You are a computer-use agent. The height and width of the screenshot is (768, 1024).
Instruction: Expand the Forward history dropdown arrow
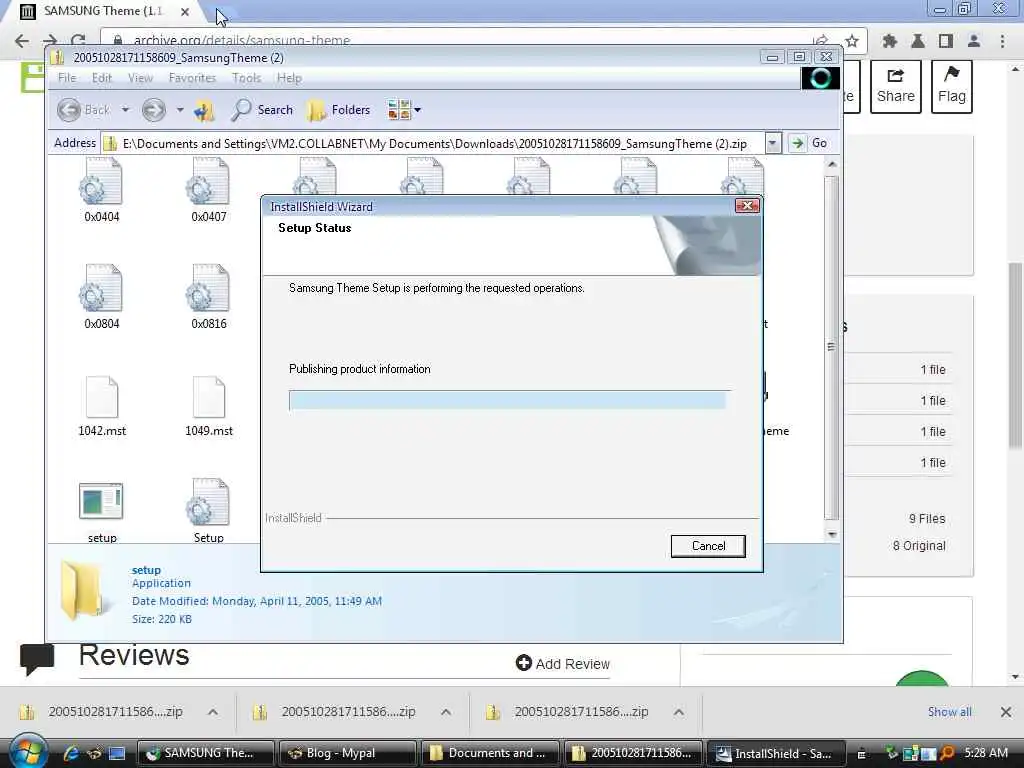pos(180,110)
